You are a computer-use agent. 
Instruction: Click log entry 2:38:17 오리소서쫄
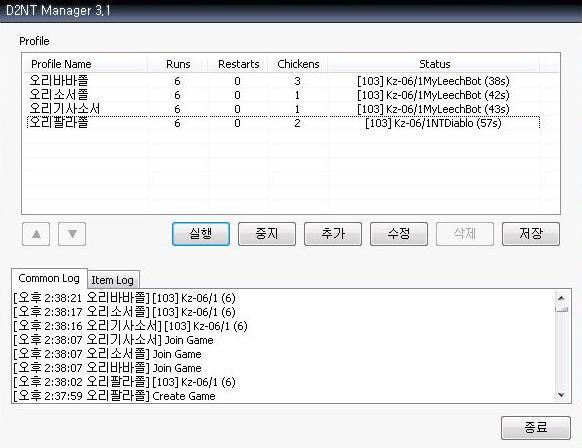click(124, 312)
